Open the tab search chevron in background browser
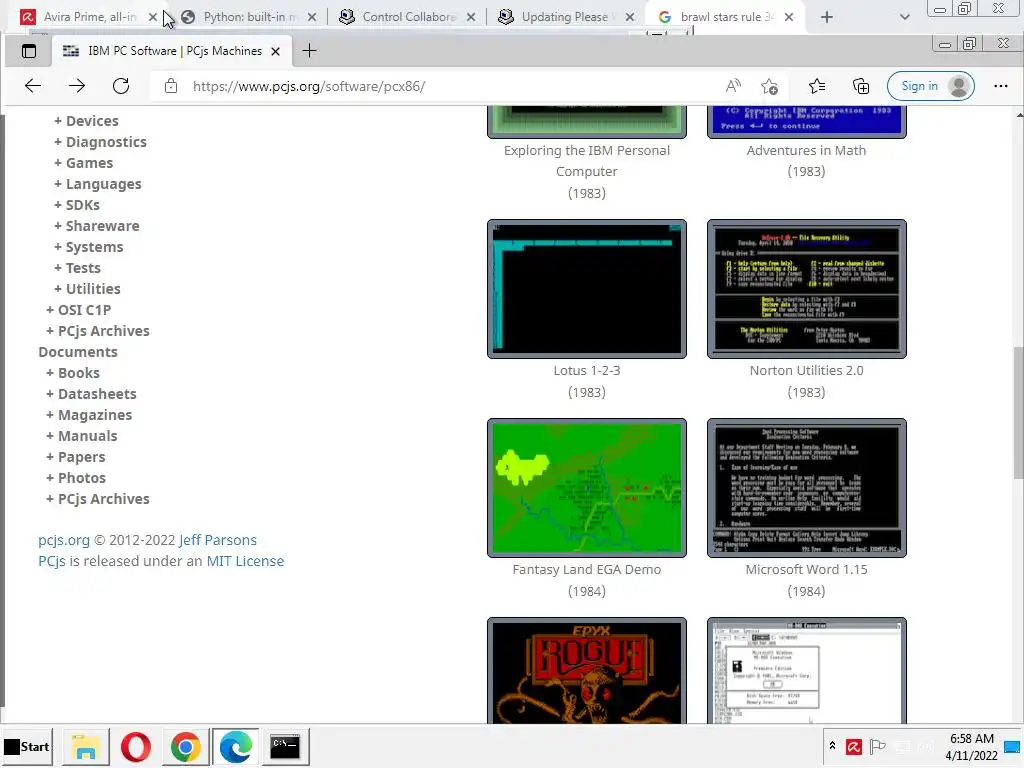1024x768 pixels. (904, 17)
